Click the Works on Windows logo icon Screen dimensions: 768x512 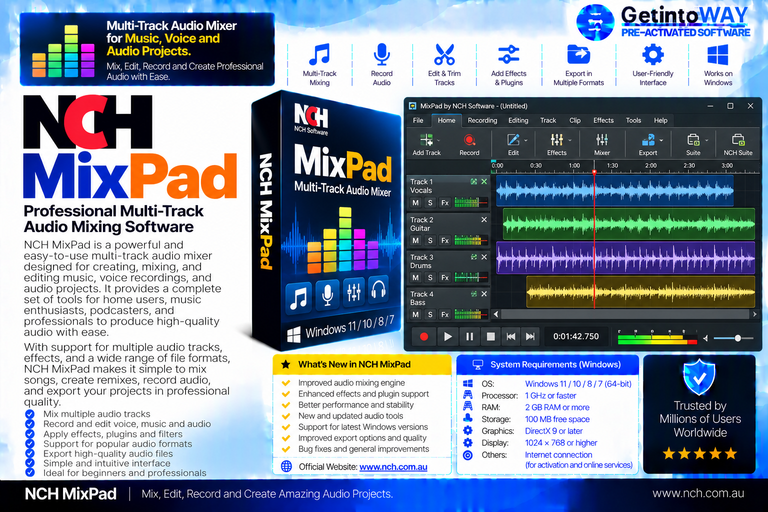click(718, 55)
